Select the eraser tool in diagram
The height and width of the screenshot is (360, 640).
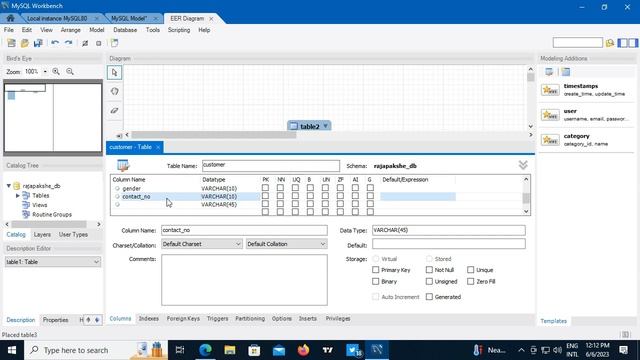click(x=114, y=110)
